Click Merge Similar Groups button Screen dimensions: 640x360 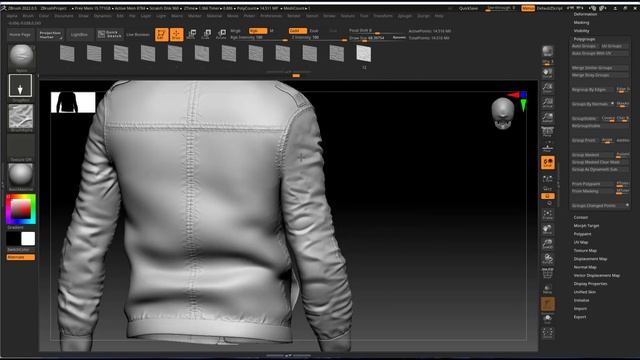(599, 68)
